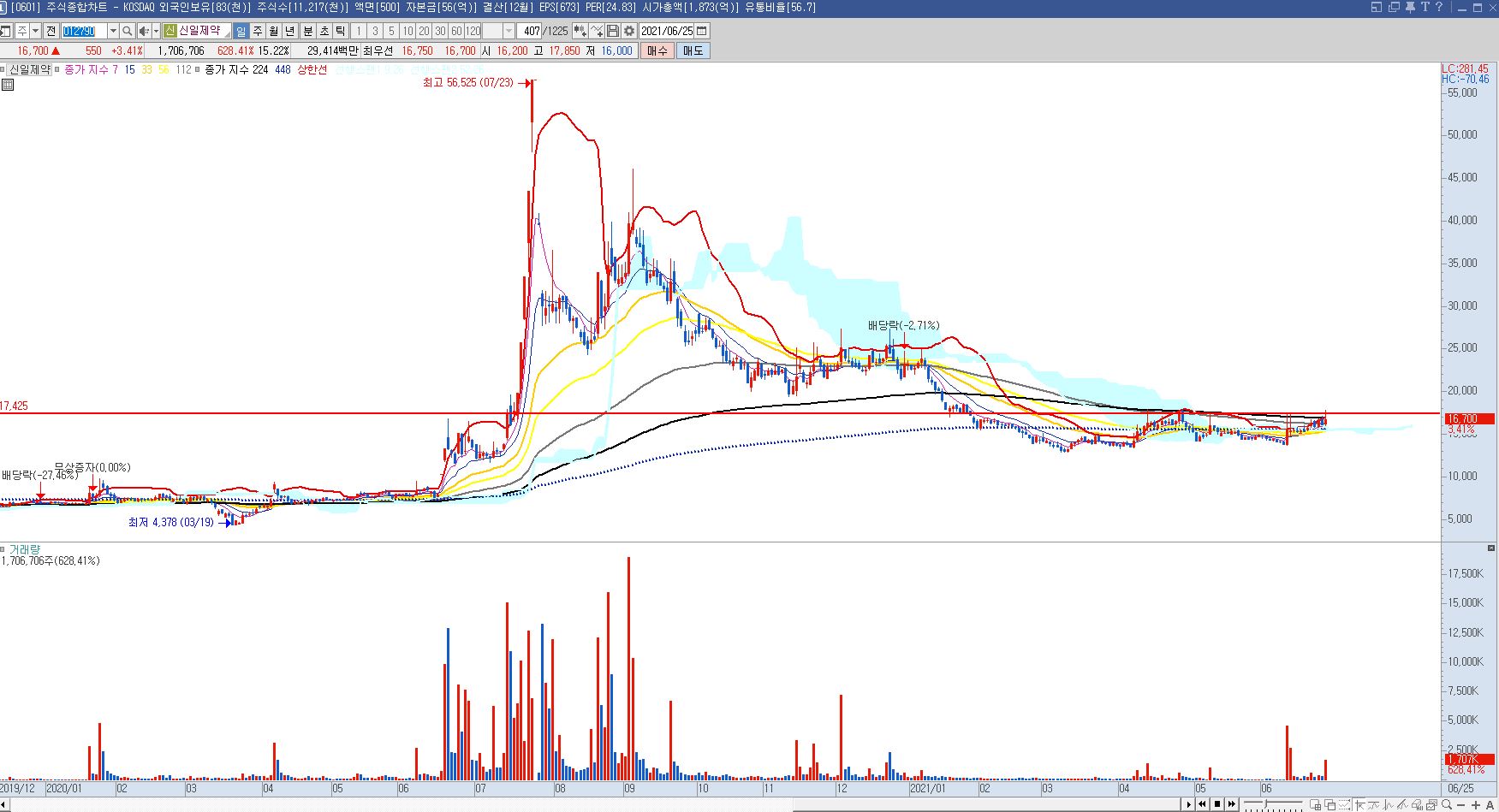Click the 20 interval button
The height and width of the screenshot is (812, 1499).
(424, 31)
